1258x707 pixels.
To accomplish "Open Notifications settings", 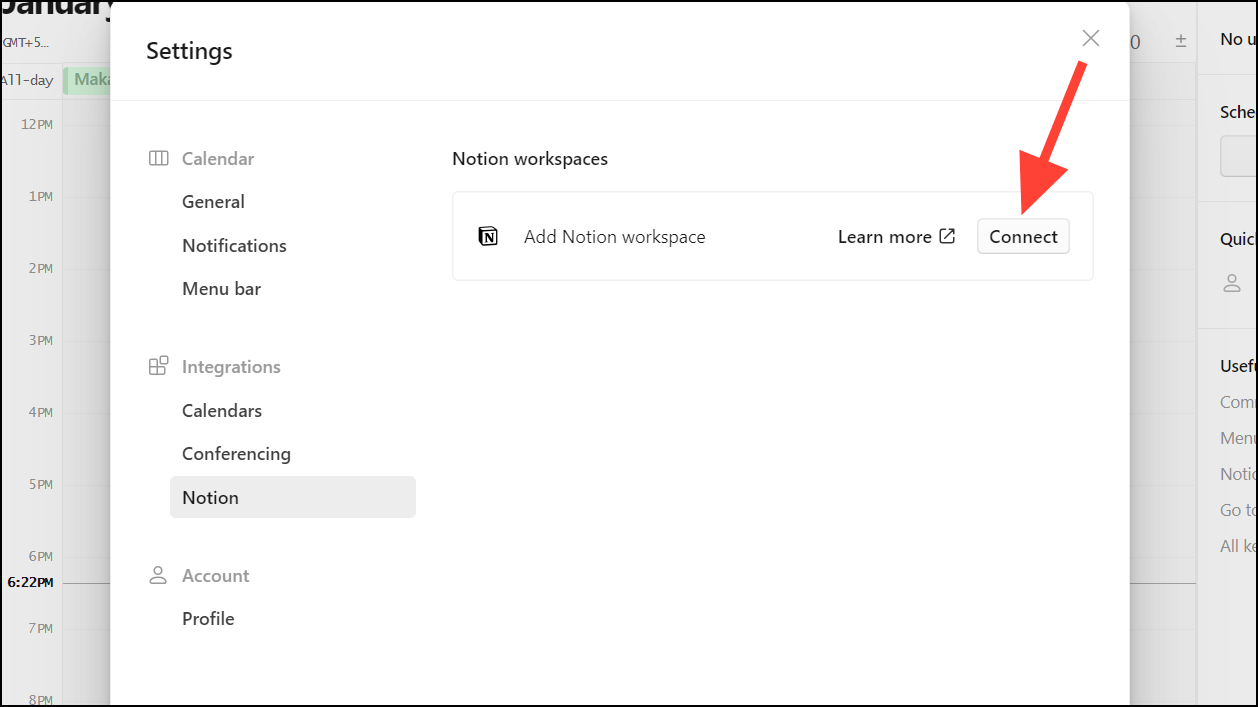I will (x=234, y=246).
